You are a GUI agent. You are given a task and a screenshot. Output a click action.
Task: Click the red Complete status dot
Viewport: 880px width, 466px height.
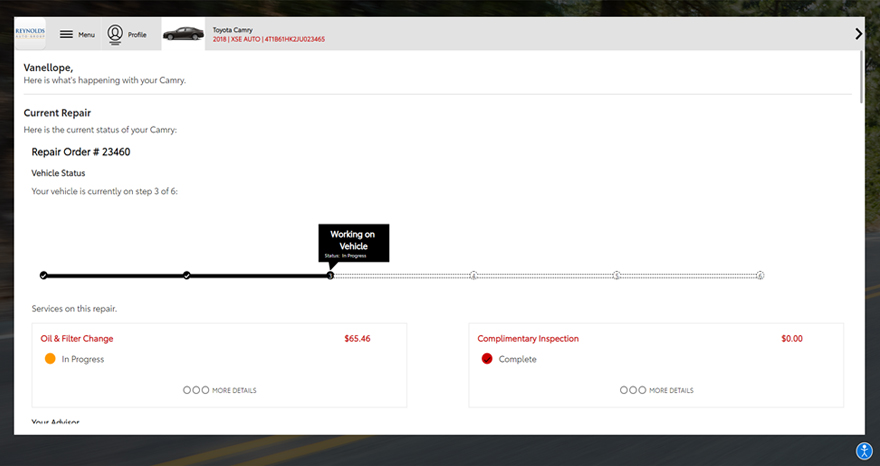point(487,359)
